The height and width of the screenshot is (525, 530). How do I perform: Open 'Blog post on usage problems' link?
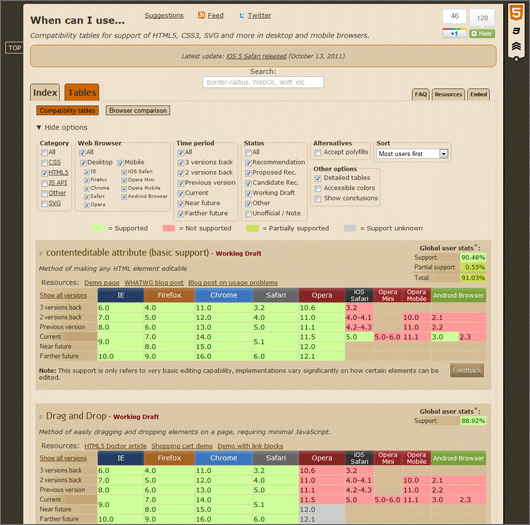click(233, 283)
